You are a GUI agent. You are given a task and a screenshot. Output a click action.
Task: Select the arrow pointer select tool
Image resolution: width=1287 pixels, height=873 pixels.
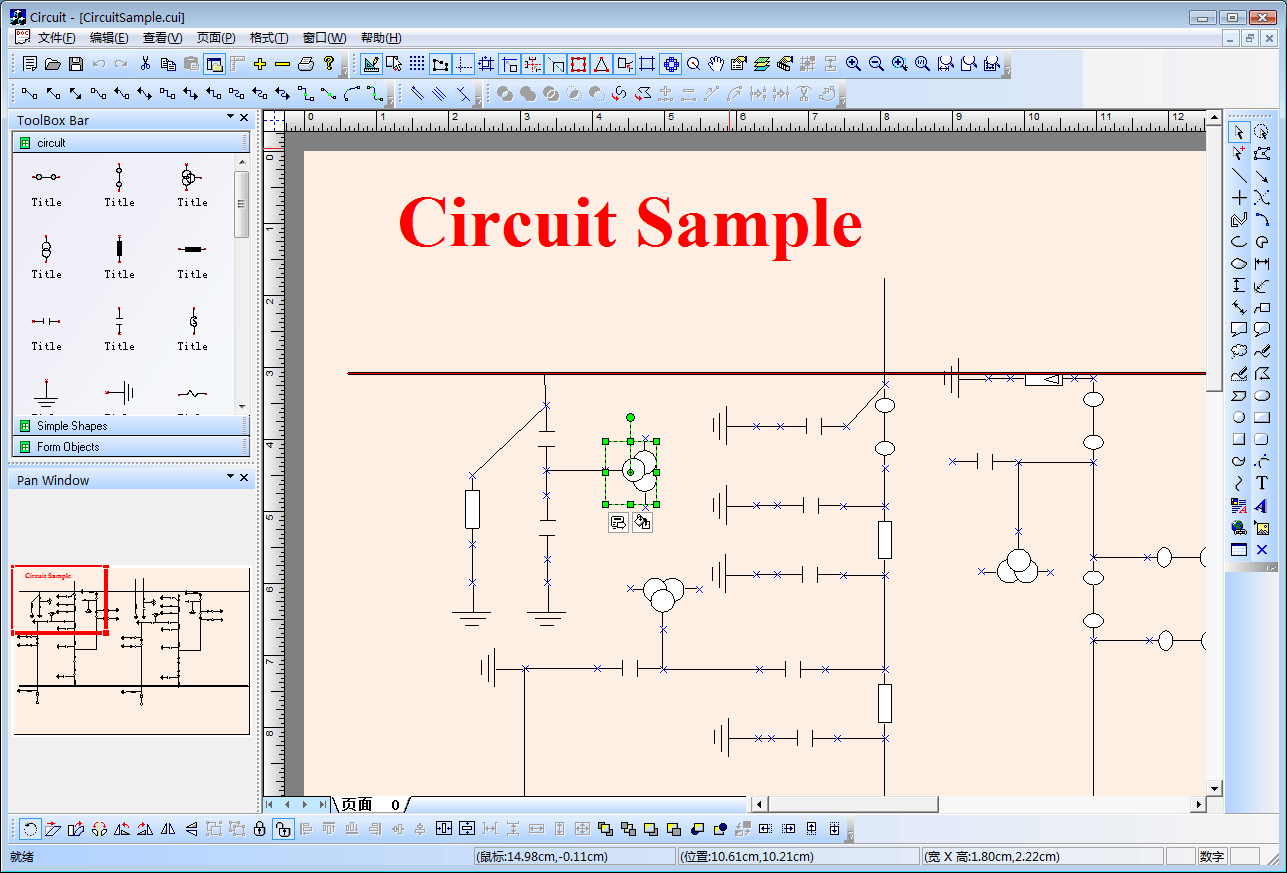click(1238, 132)
